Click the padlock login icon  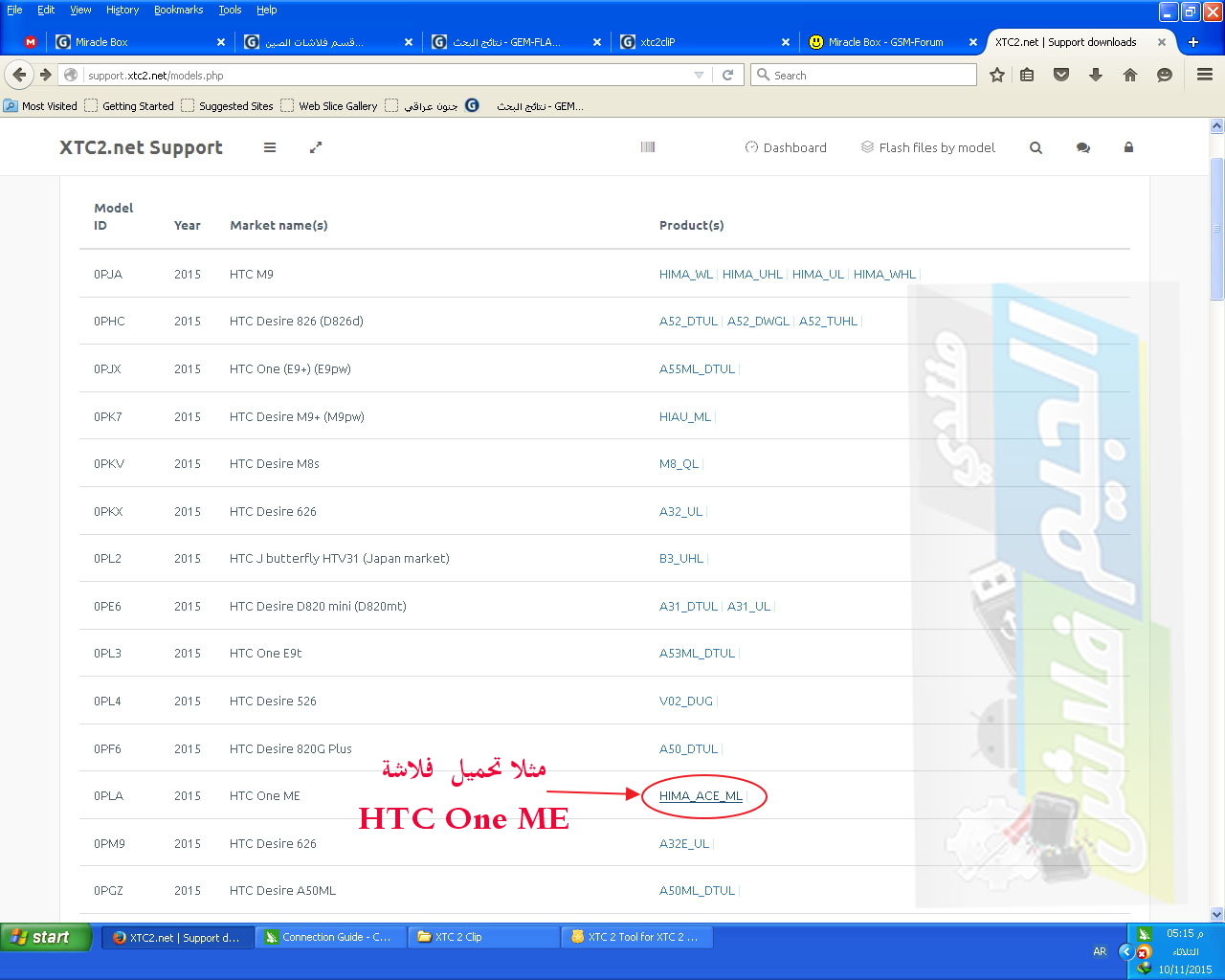coord(1128,147)
